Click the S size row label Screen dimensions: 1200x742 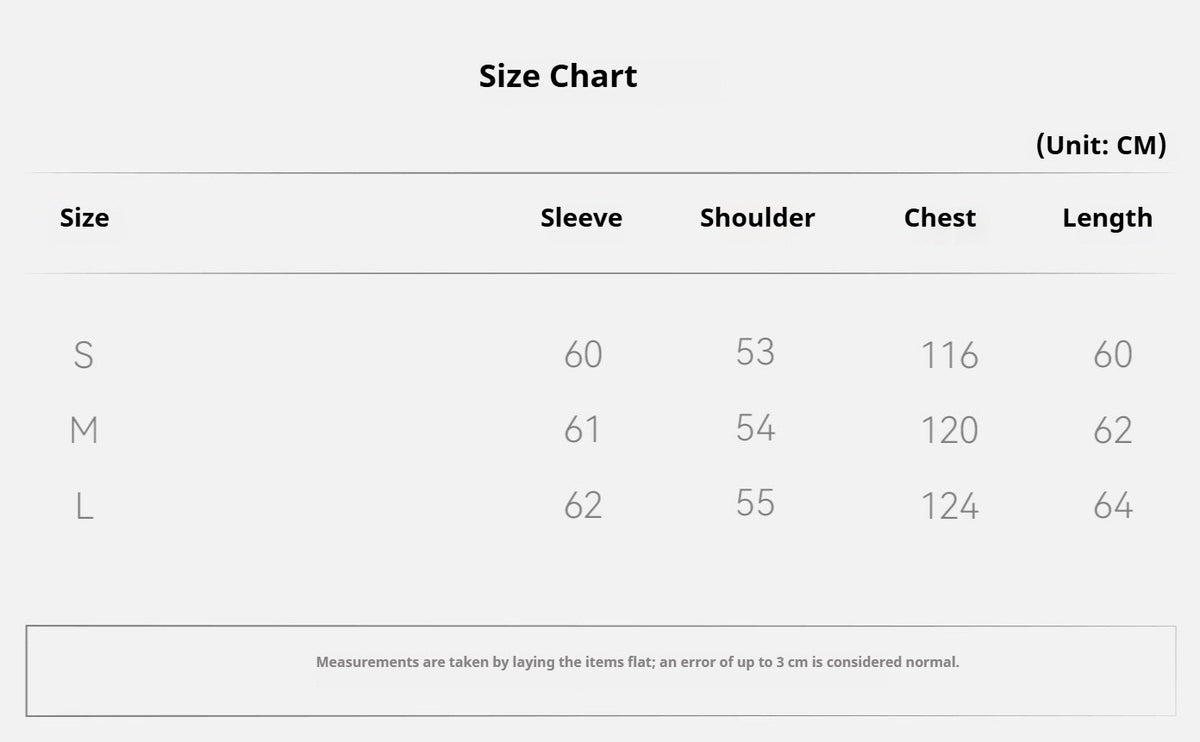coord(84,355)
